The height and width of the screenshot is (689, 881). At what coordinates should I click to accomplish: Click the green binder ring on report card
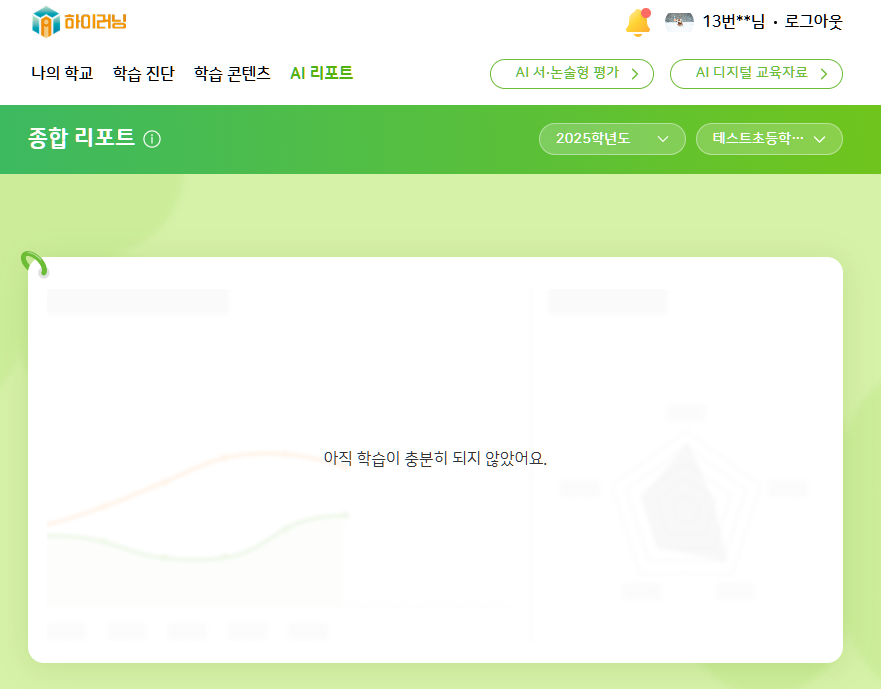point(35,264)
